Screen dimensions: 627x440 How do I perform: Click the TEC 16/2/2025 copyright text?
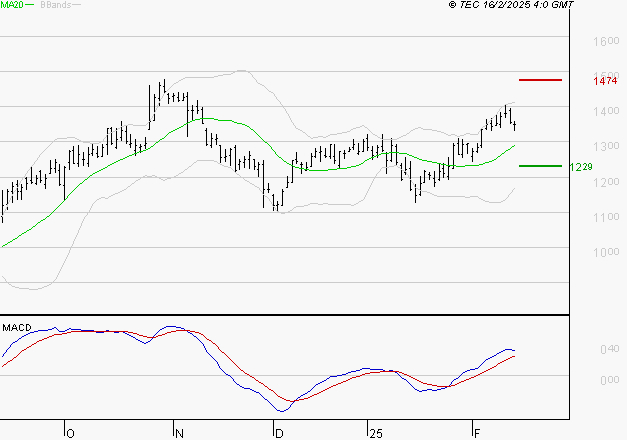click(x=511, y=5)
